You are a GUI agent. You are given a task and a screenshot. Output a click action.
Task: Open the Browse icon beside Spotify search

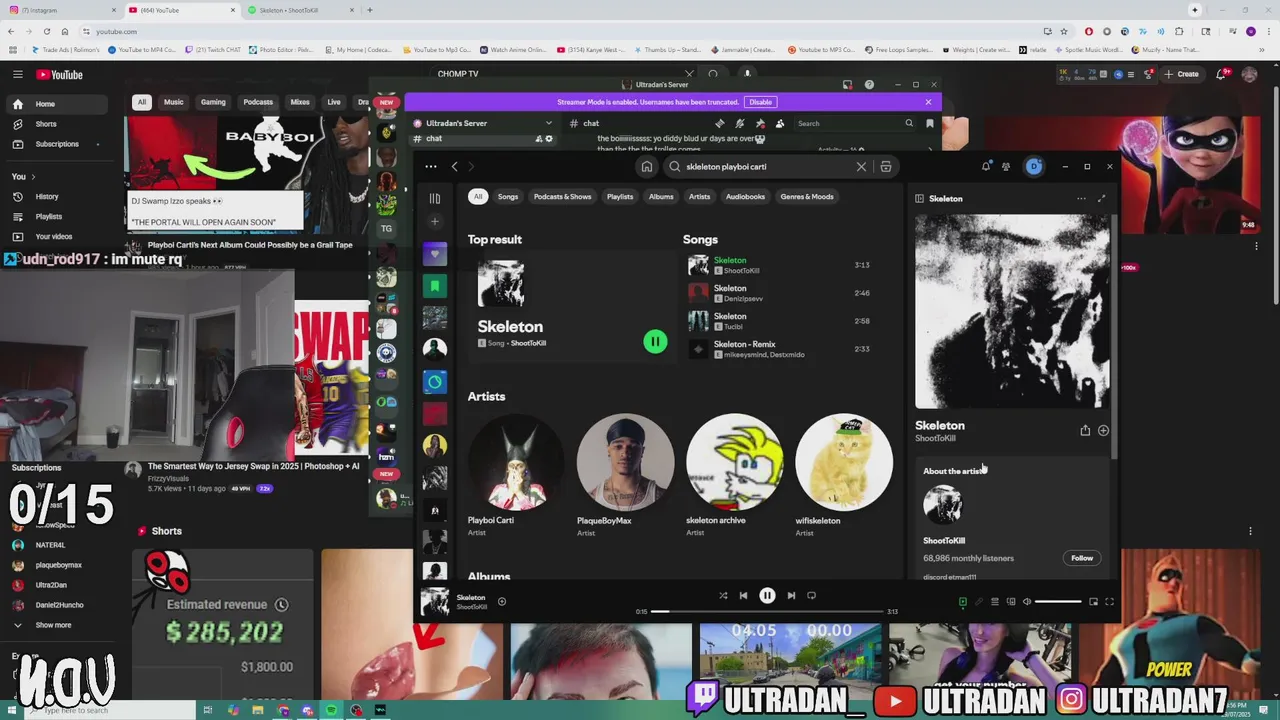(886, 167)
